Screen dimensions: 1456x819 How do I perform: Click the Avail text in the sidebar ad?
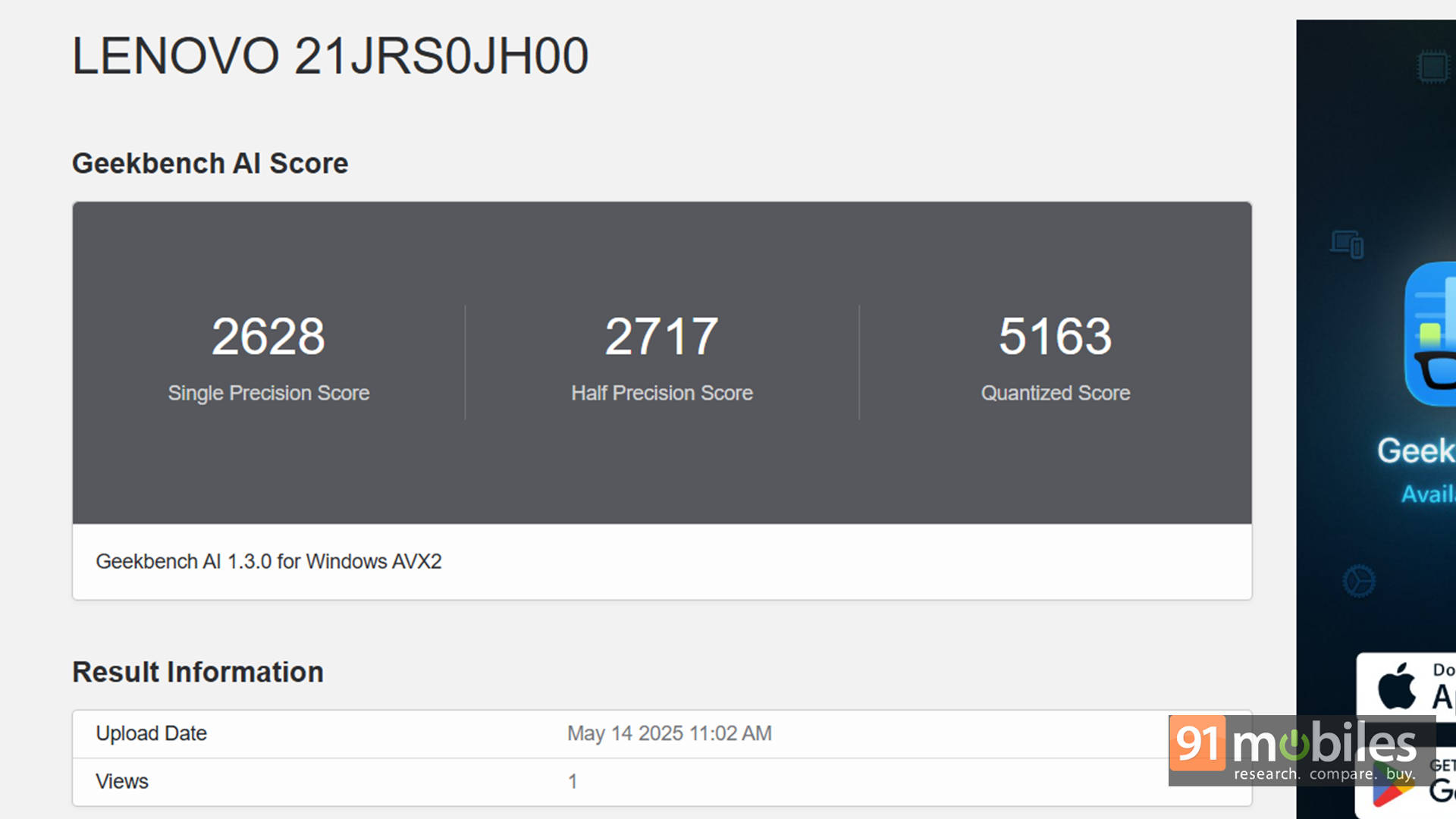[x=1428, y=494]
